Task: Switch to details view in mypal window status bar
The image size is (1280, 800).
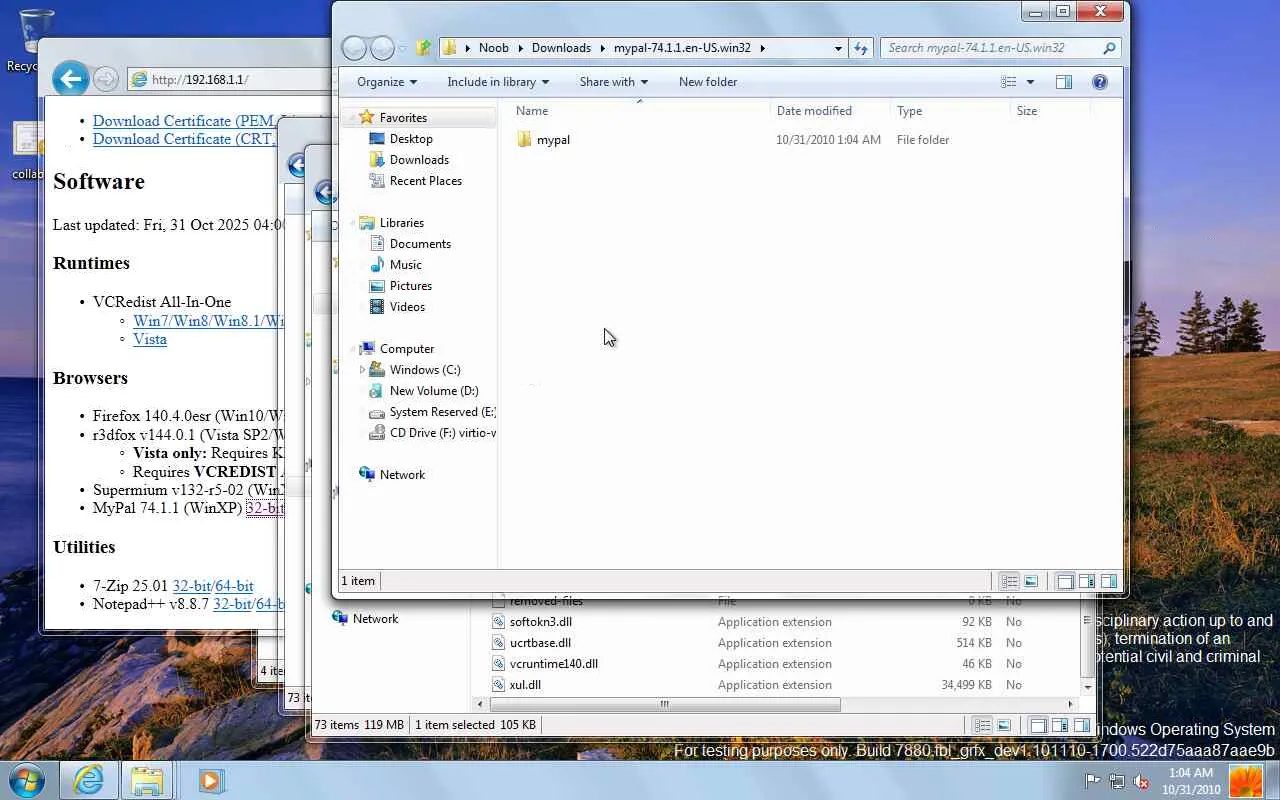Action: pos(1009,581)
